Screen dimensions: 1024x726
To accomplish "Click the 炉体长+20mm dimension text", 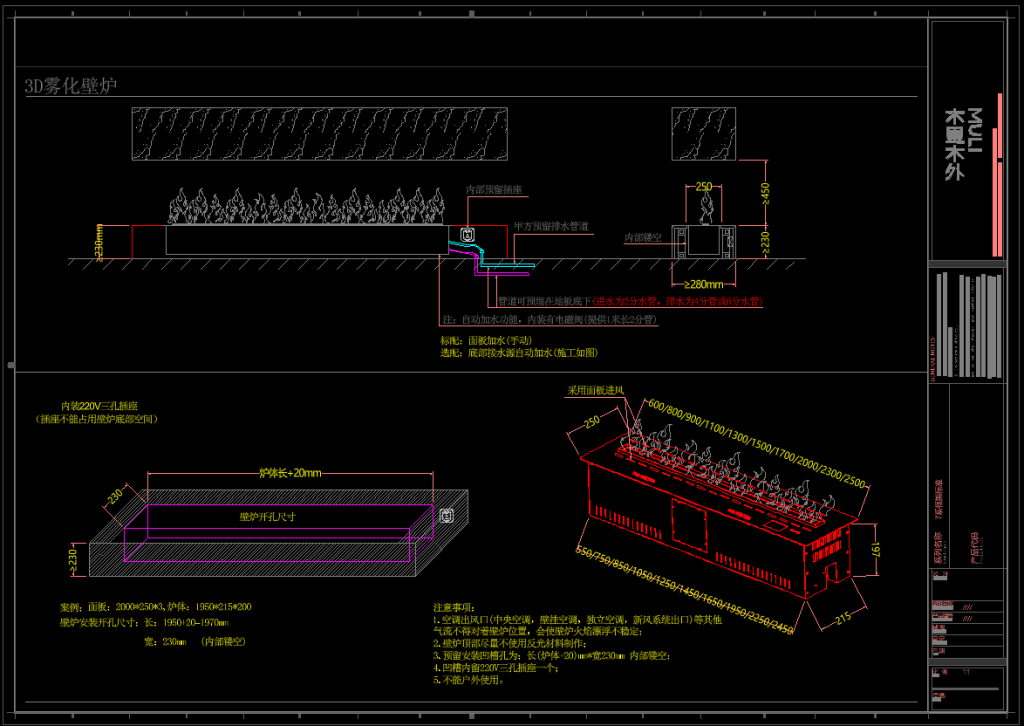I will tap(290, 472).
